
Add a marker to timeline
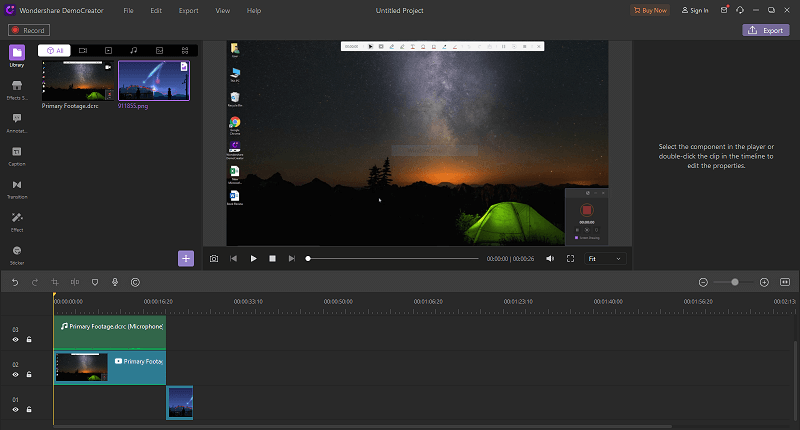(95, 282)
